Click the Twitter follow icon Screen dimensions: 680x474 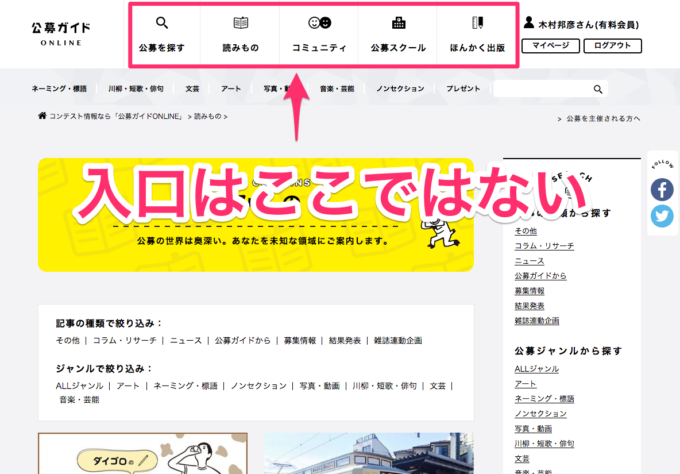click(x=662, y=216)
